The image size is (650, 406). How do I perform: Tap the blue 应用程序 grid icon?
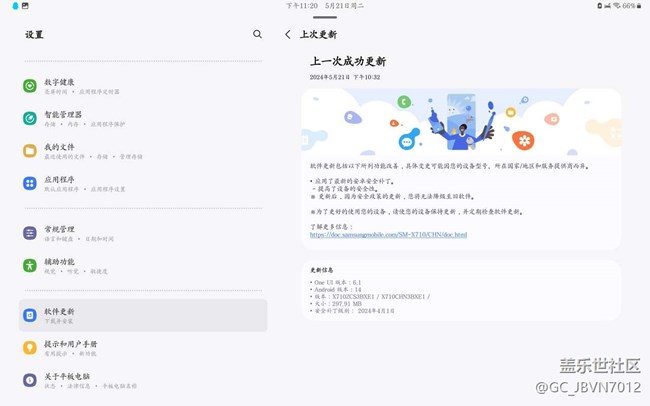(x=30, y=183)
